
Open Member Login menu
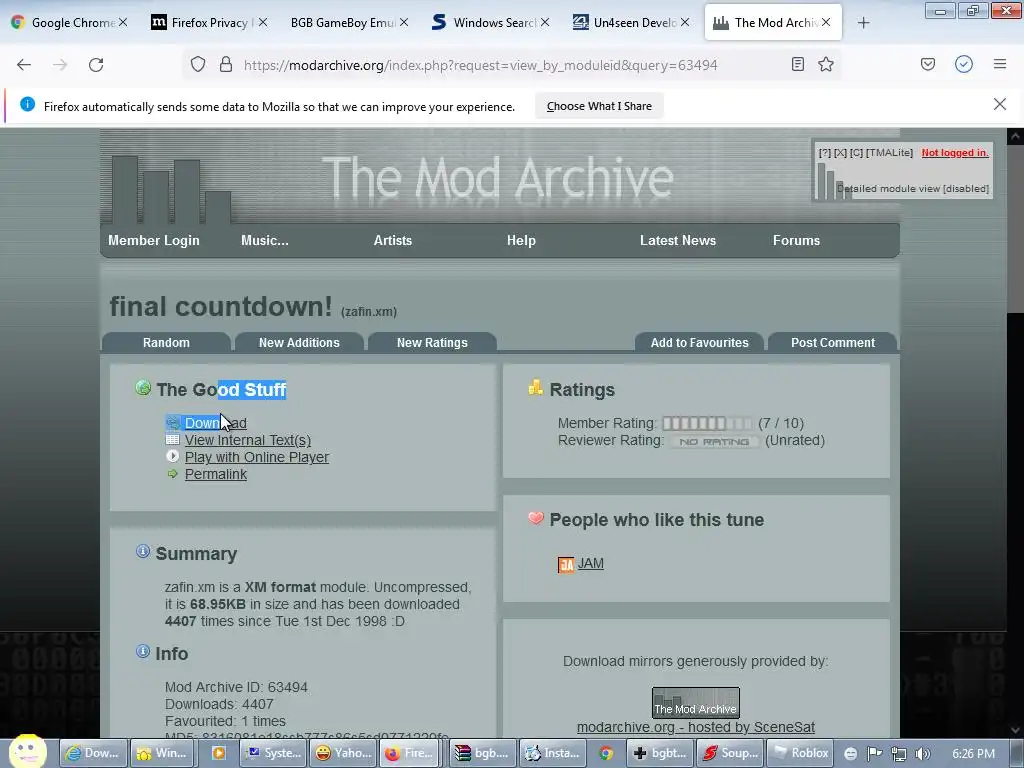153,240
